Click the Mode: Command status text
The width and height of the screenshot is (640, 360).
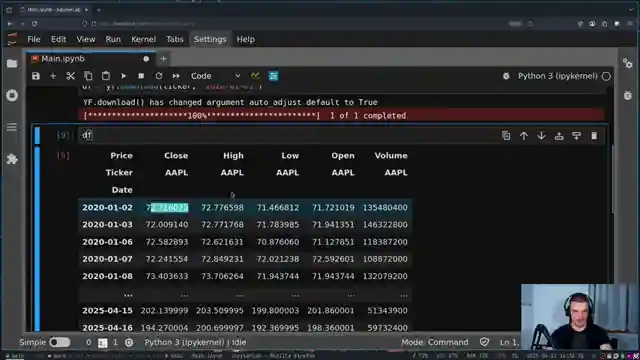[x=435, y=342]
